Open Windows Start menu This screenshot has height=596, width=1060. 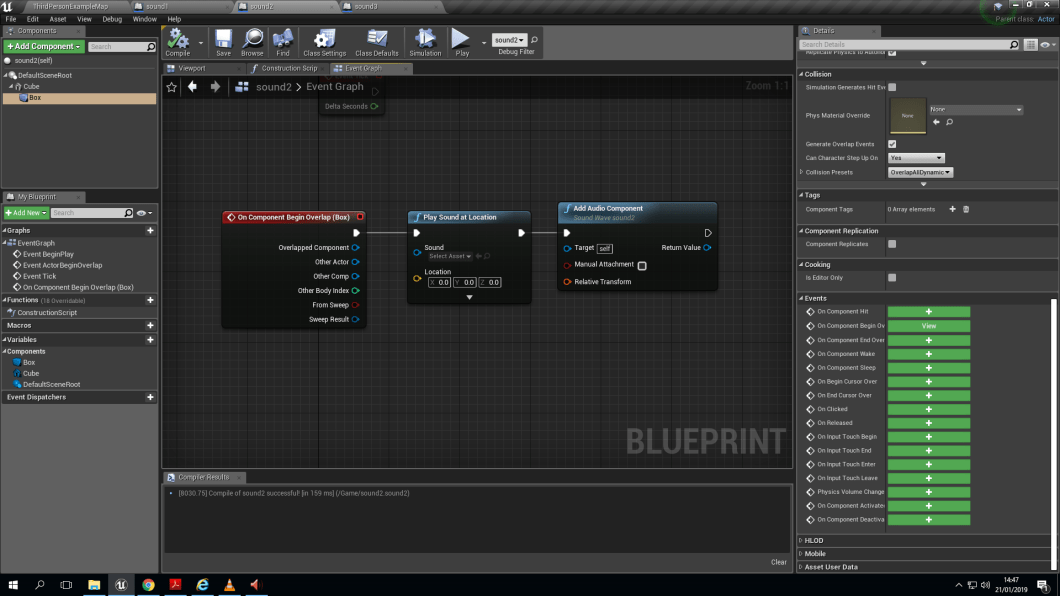(x=13, y=585)
